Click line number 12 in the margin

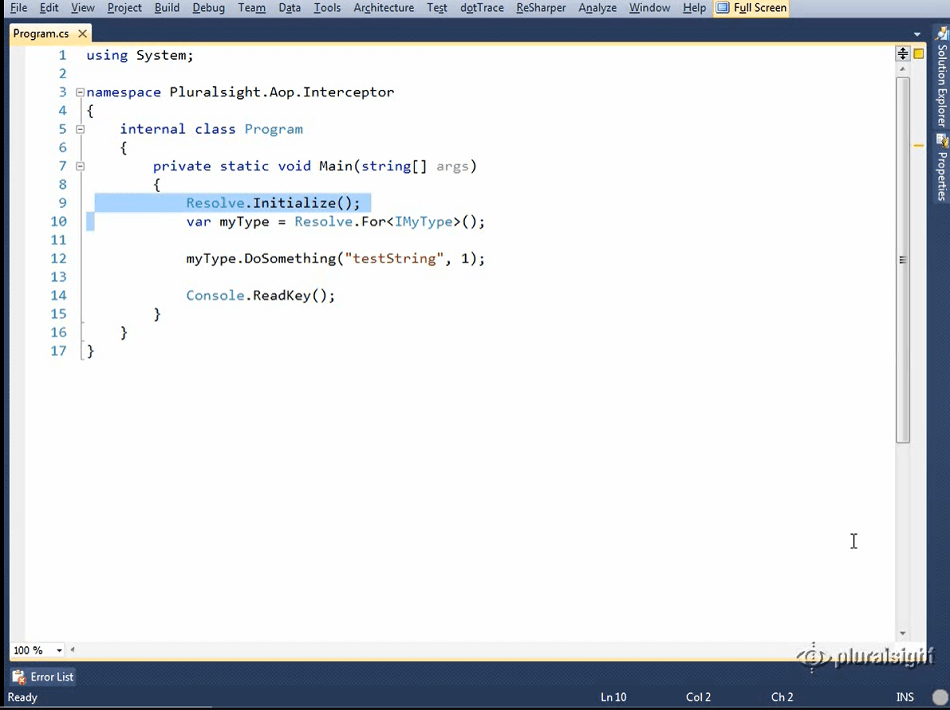58,259
